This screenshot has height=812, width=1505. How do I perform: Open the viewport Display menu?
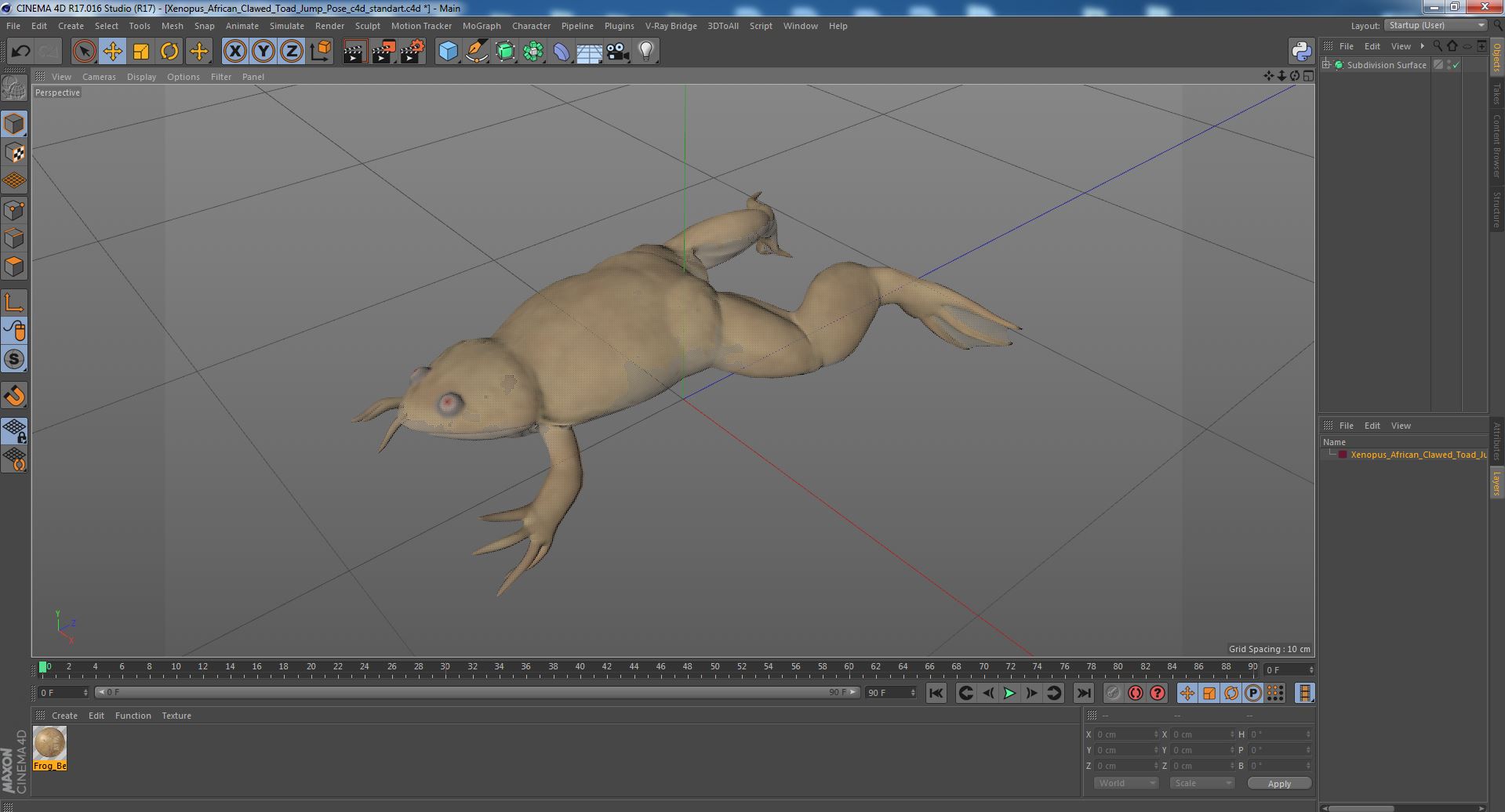[141, 77]
